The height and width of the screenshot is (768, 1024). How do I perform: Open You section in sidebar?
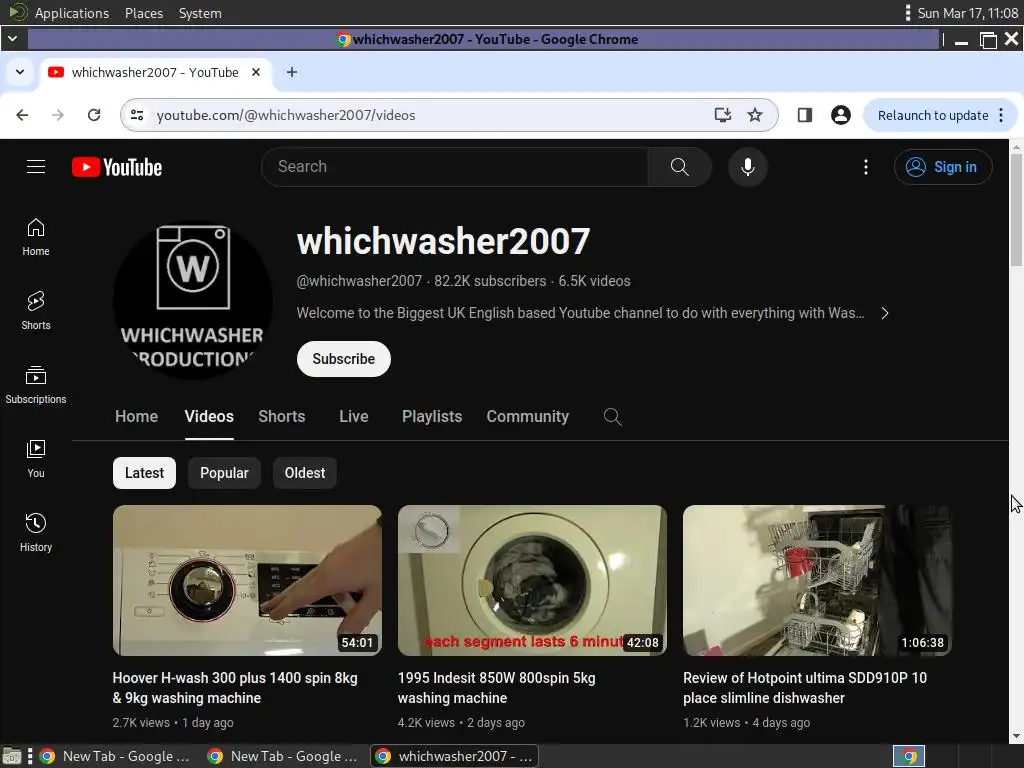pyautogui.click(x=36, y=459)
